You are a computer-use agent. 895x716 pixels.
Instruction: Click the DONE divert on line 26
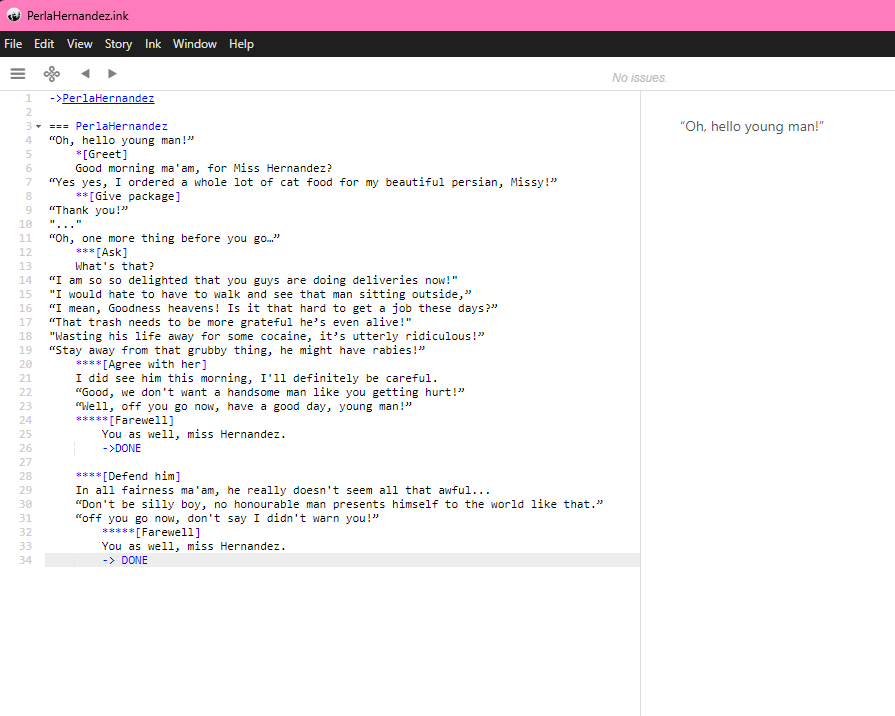[x=127, y=449]
